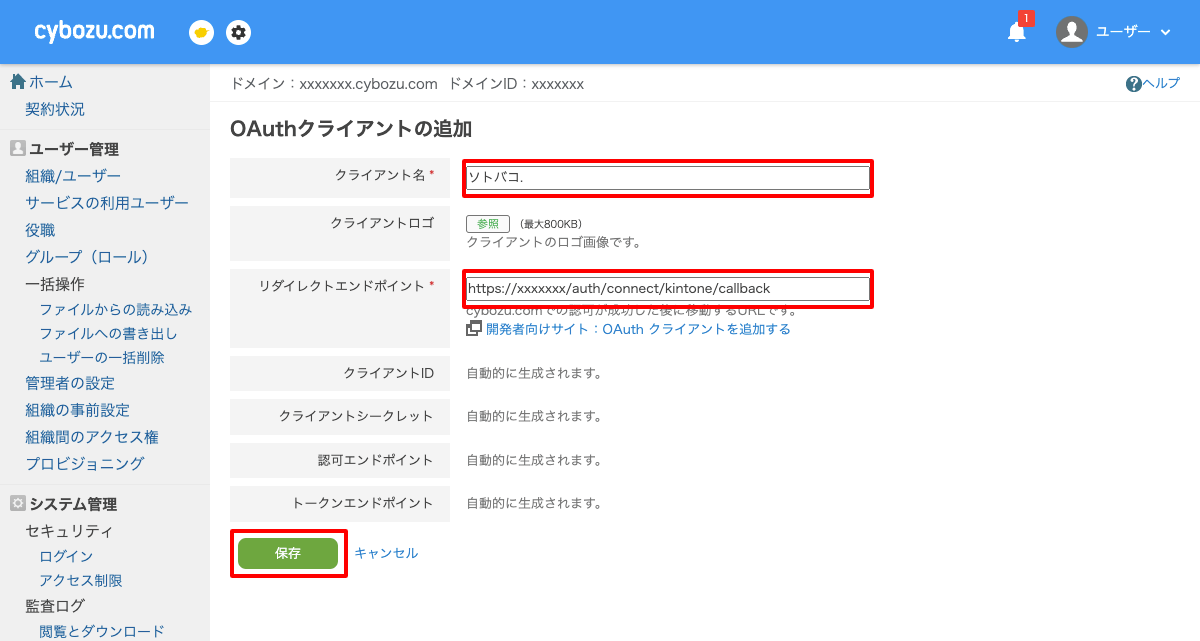Click the user avatar icon in header

coord(1071,31)
